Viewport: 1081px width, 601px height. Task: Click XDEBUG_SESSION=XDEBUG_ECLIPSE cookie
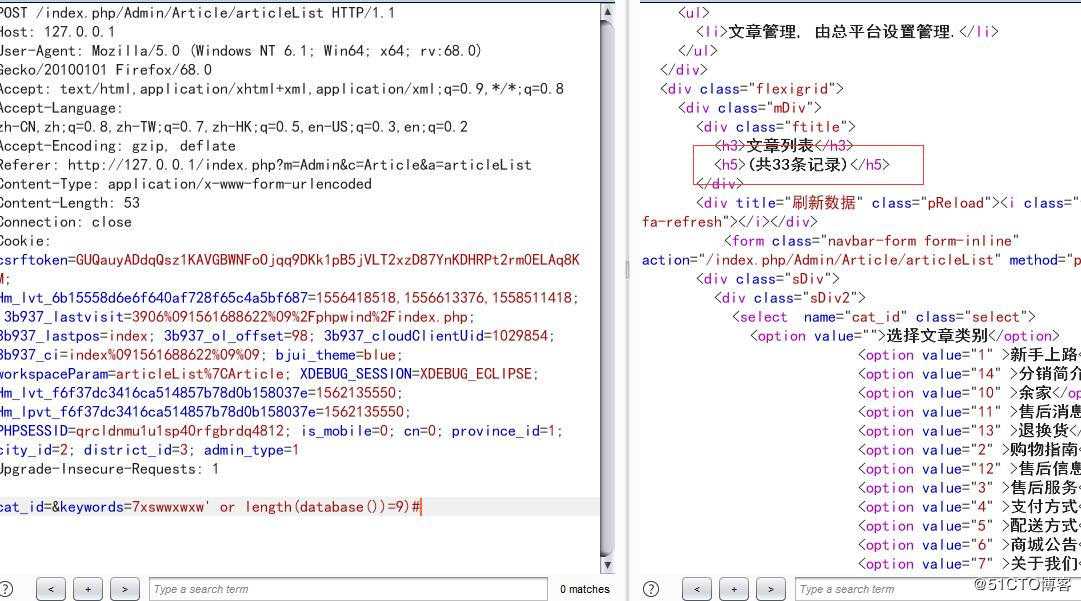418,374
